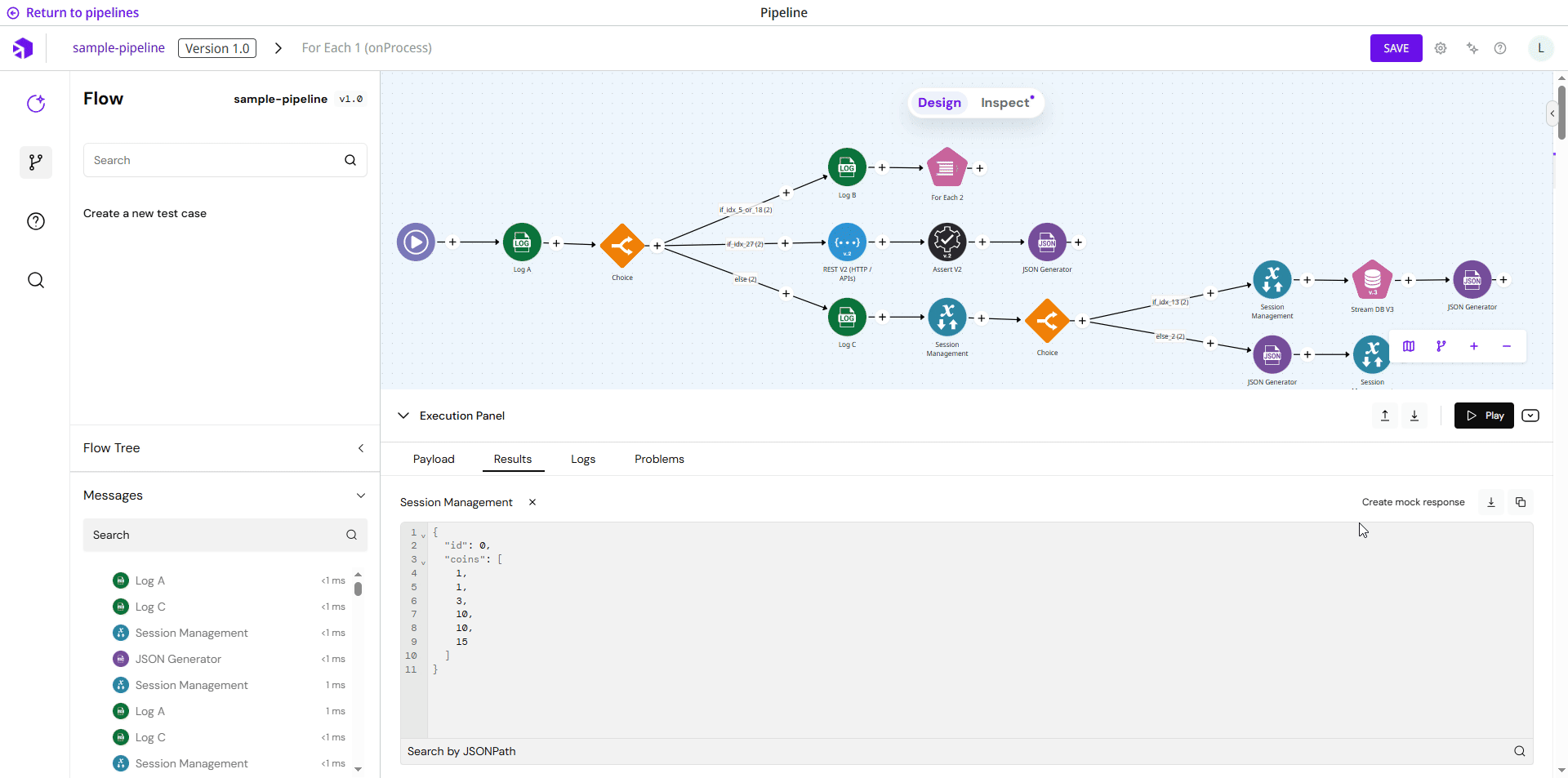The width and height of the screenshot is (1568, 778).
Task: Collapse the Messages section
Action: (x=361, y=496)
